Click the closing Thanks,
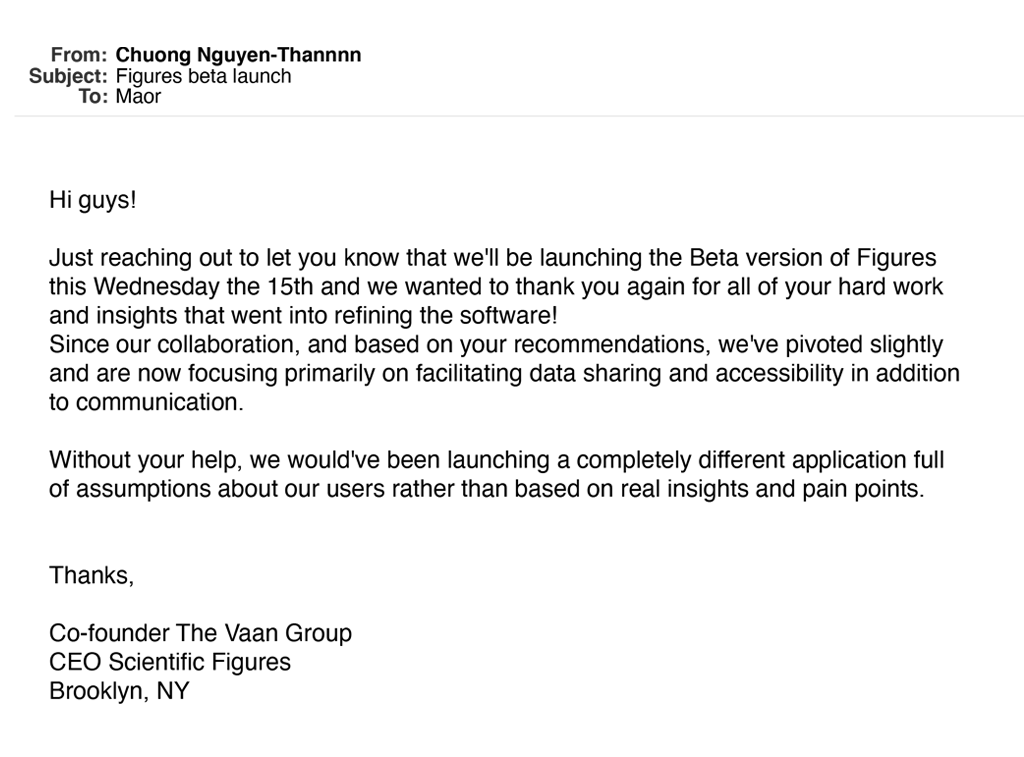The height and width of the screenshot is (757, 1024). click(x=91, y=575)
